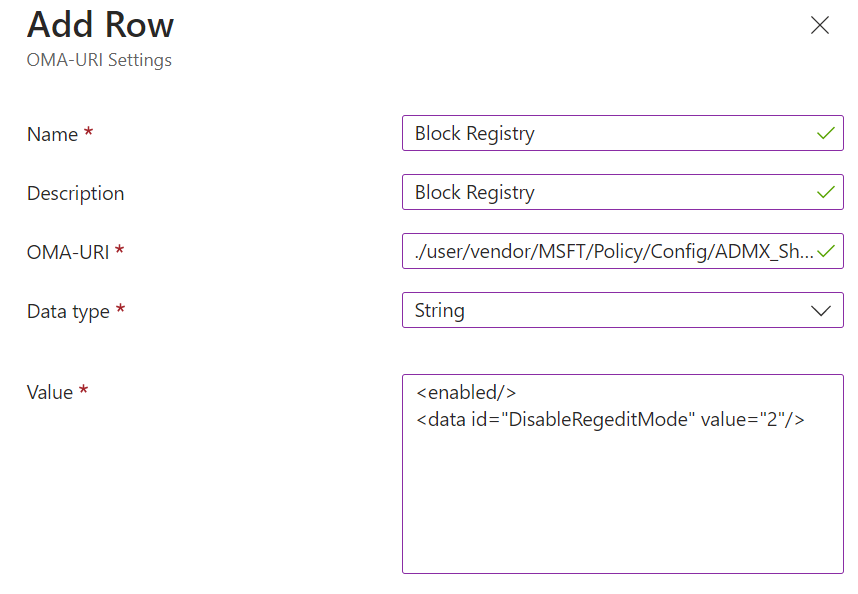858x594 pixels.
Task: Click the validation checkmark in OMA-URI field
Action: pos(826,251)
